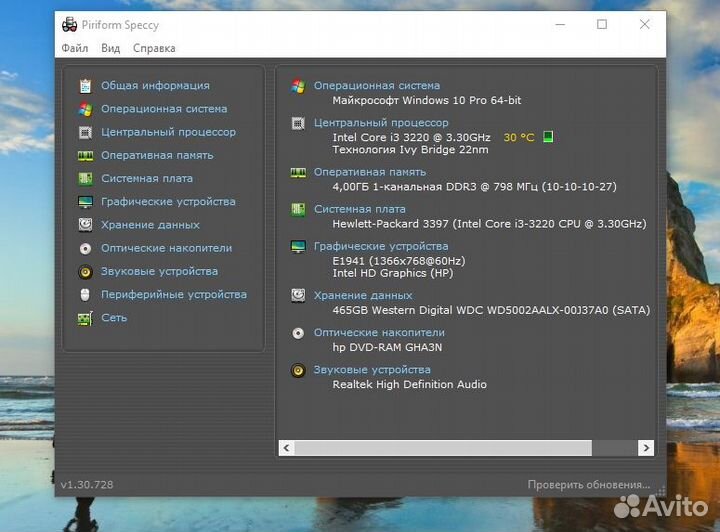
Task: Click Intel HD Graphics (HP) text
Action: click(393, 273)
